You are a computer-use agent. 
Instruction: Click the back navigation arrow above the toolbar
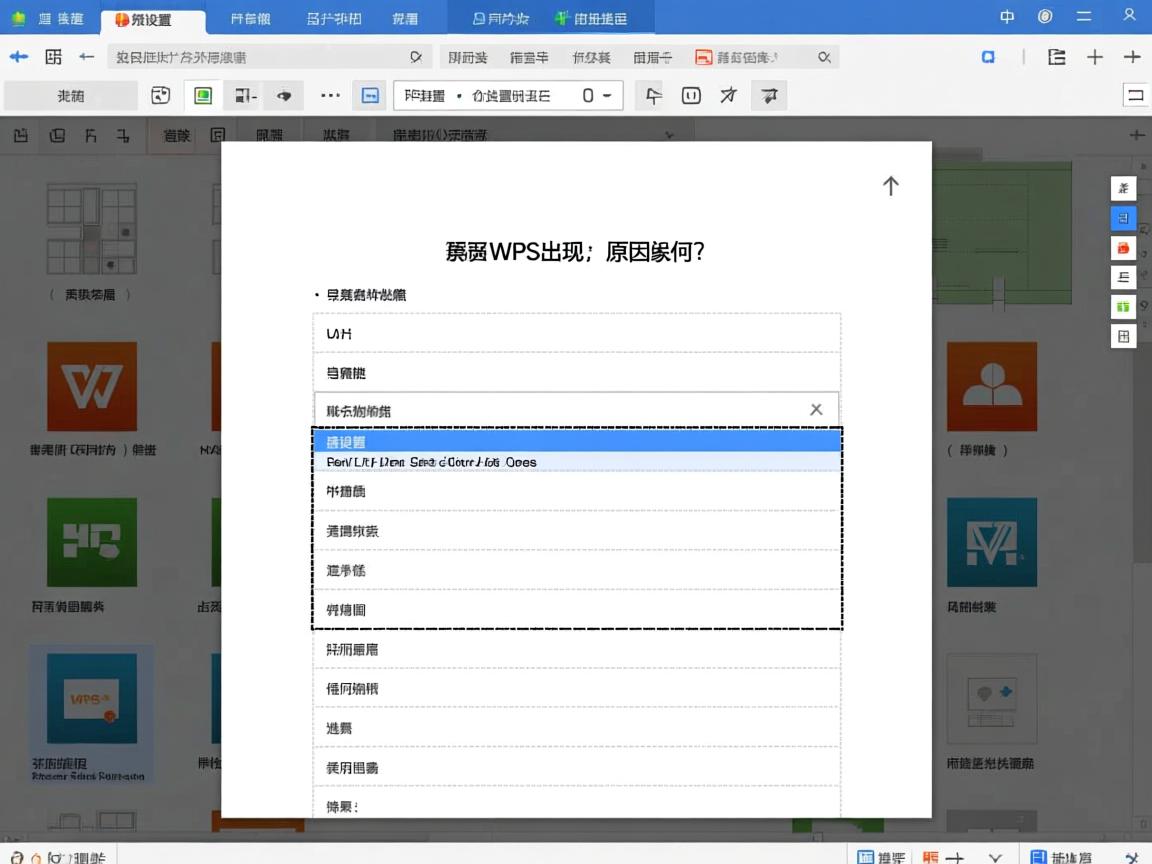click(x=19, y=57)
